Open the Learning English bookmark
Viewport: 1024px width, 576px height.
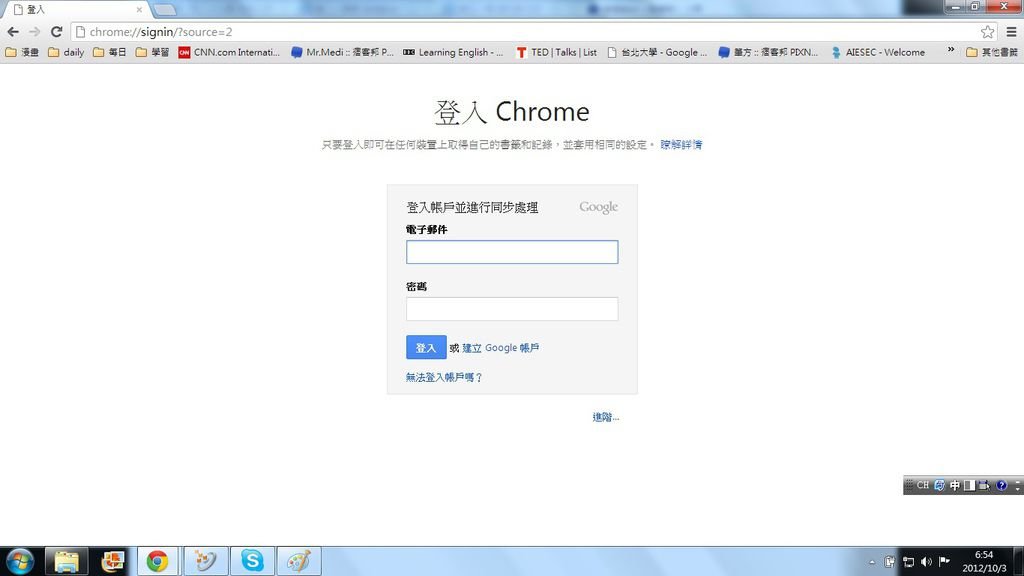pyautogui.click(x=453, y=52)
